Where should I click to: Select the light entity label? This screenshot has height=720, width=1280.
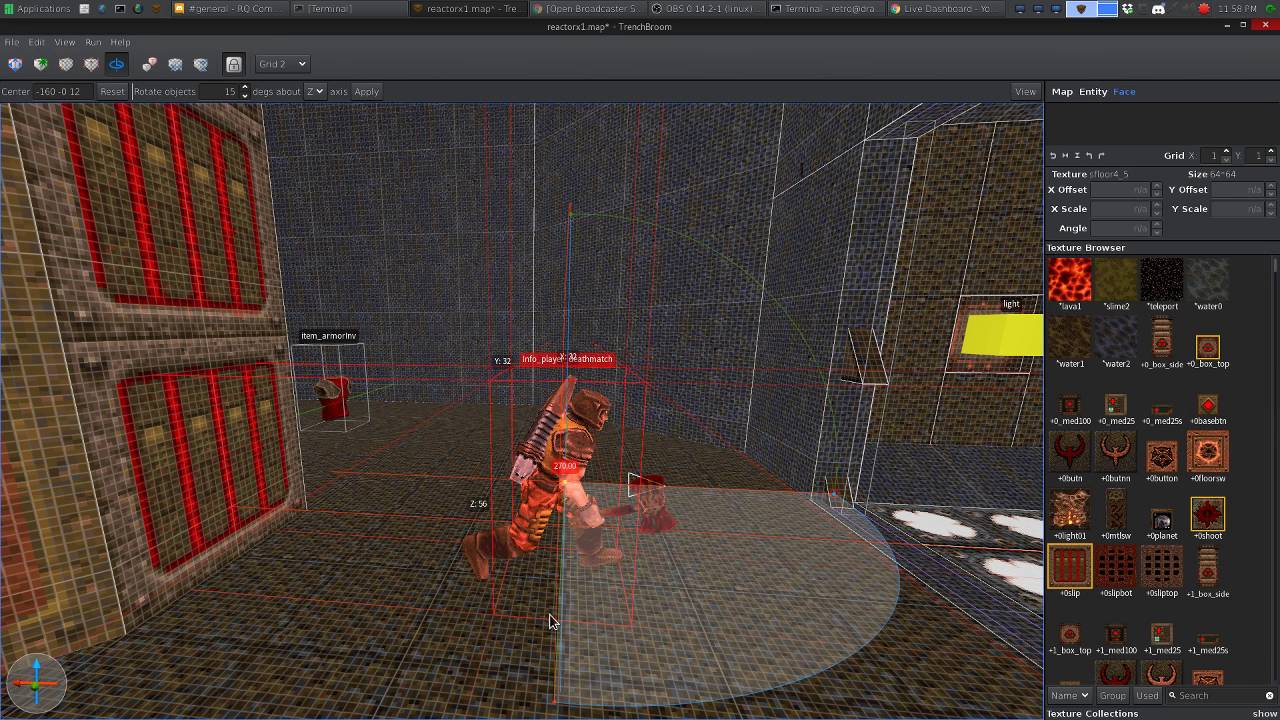pos(1011,304)
